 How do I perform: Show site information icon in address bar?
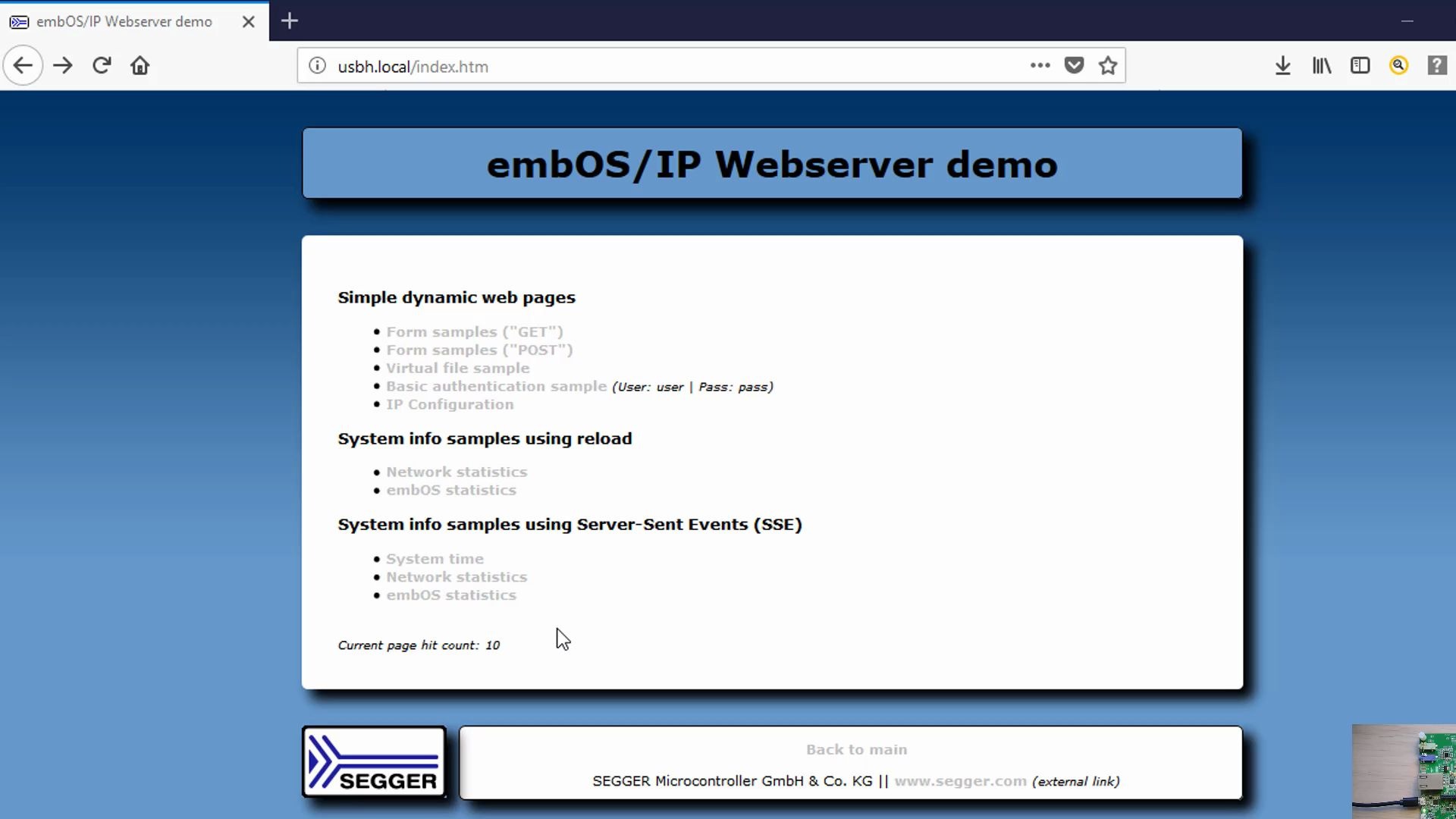coord(317,66)
